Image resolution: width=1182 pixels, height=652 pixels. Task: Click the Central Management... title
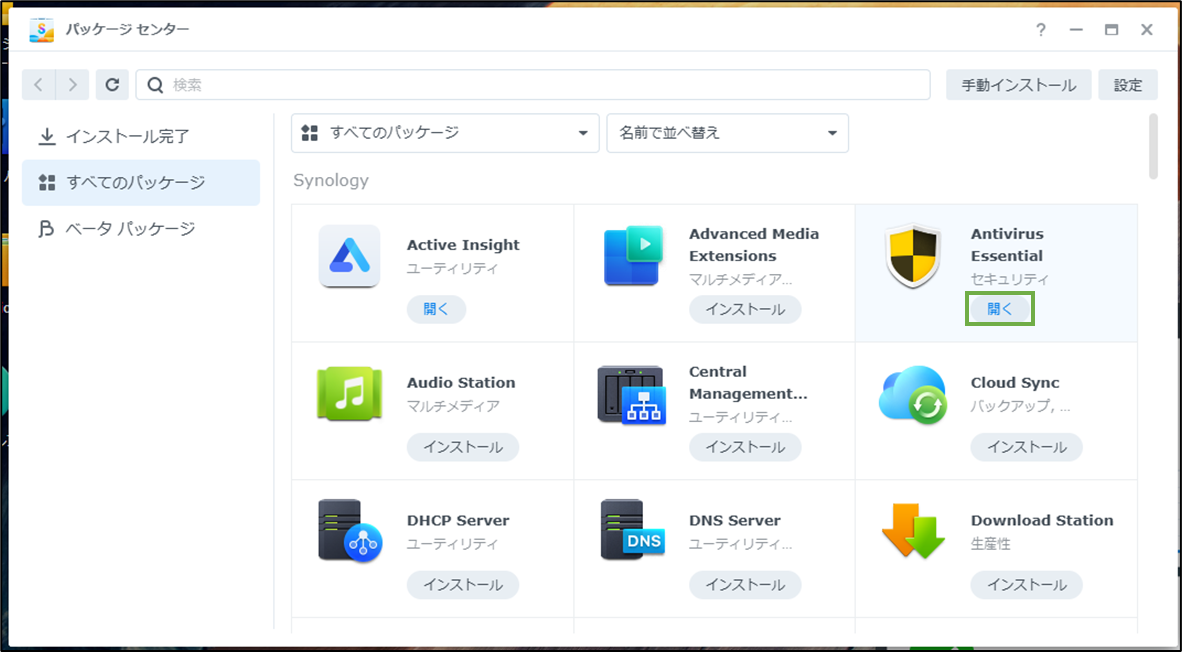tap(748, 383)
